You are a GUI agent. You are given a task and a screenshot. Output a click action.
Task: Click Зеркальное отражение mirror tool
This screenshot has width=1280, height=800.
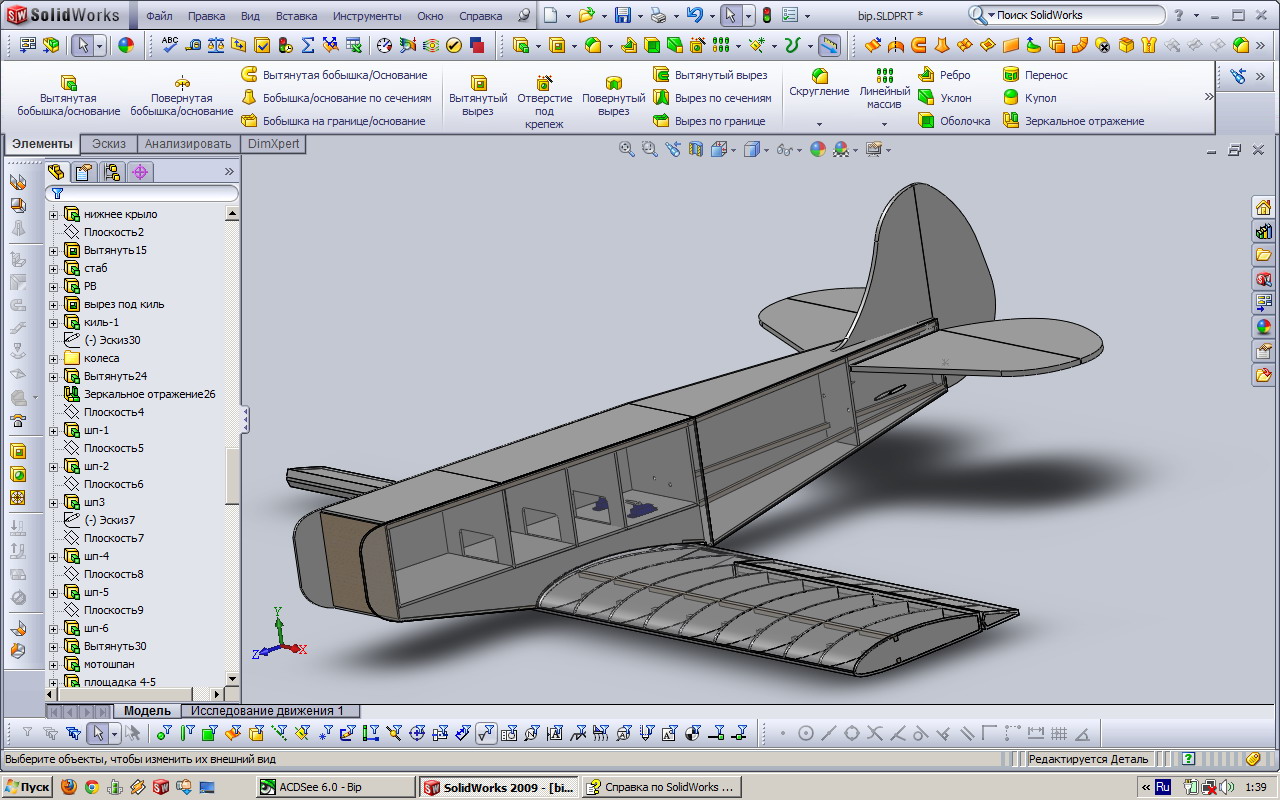1073,121
